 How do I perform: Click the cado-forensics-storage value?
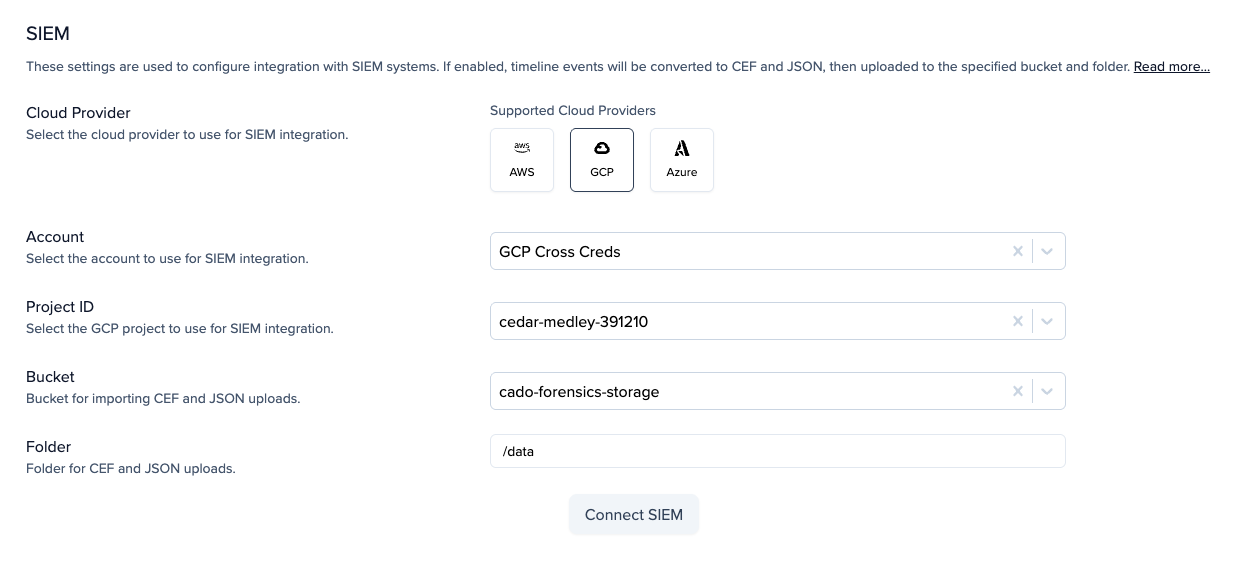pos(579,391)
